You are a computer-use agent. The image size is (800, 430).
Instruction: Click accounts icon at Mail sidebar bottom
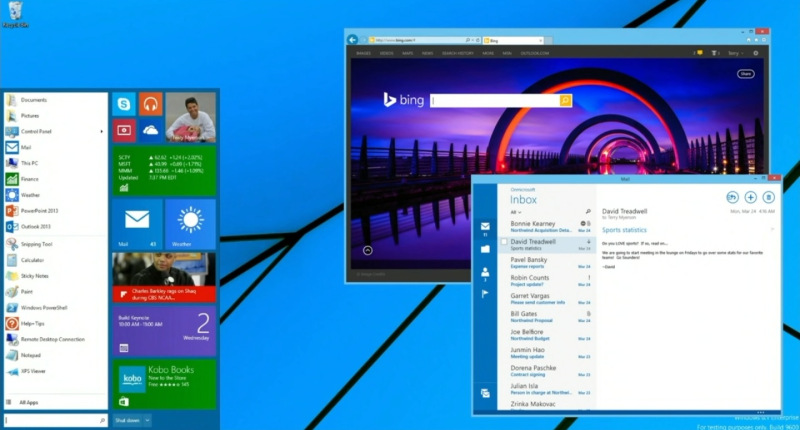coord(485,393)
